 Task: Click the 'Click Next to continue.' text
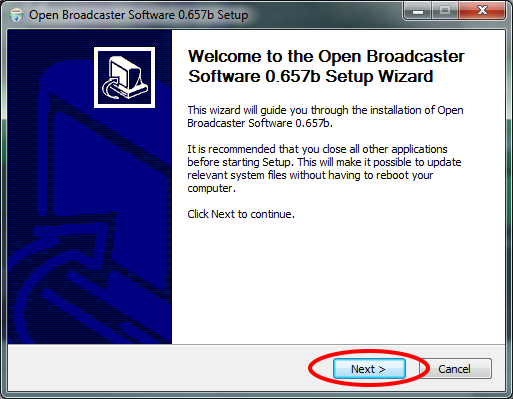tap(241, 214)
